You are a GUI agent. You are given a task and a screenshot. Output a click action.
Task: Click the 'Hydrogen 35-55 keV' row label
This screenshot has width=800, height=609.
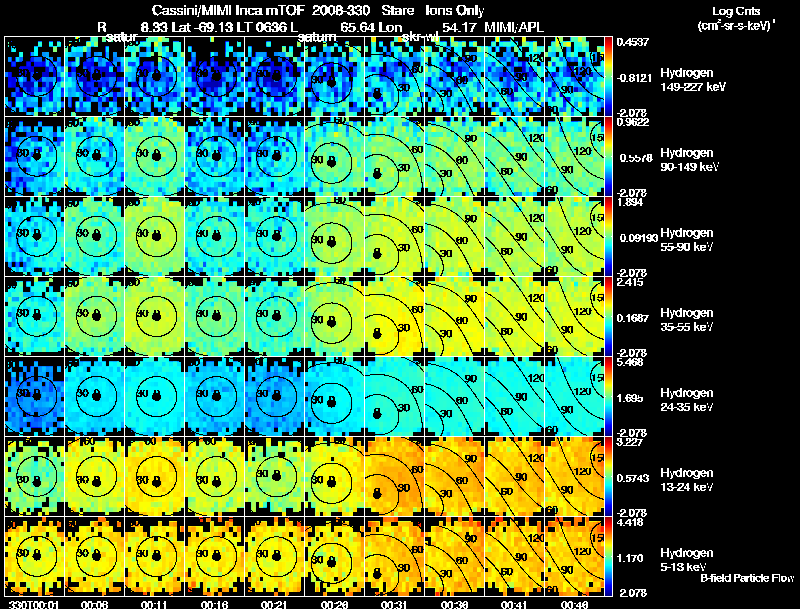pos(687,320)
